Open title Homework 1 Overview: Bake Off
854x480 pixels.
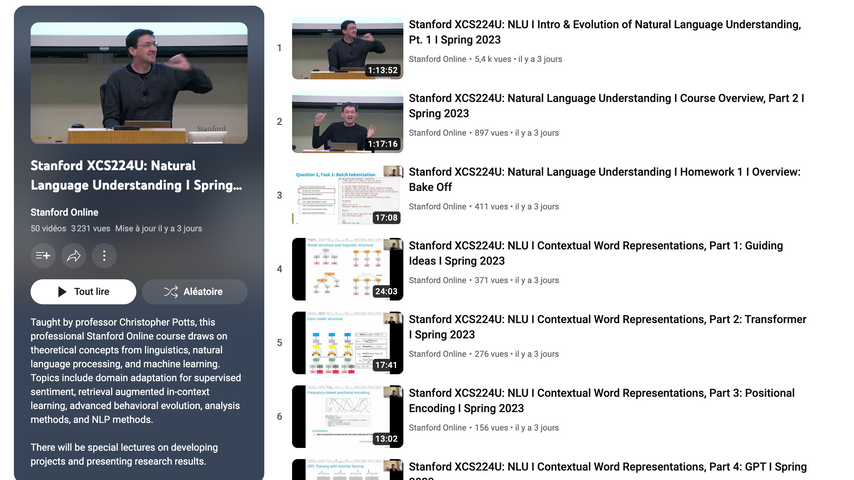605,179
